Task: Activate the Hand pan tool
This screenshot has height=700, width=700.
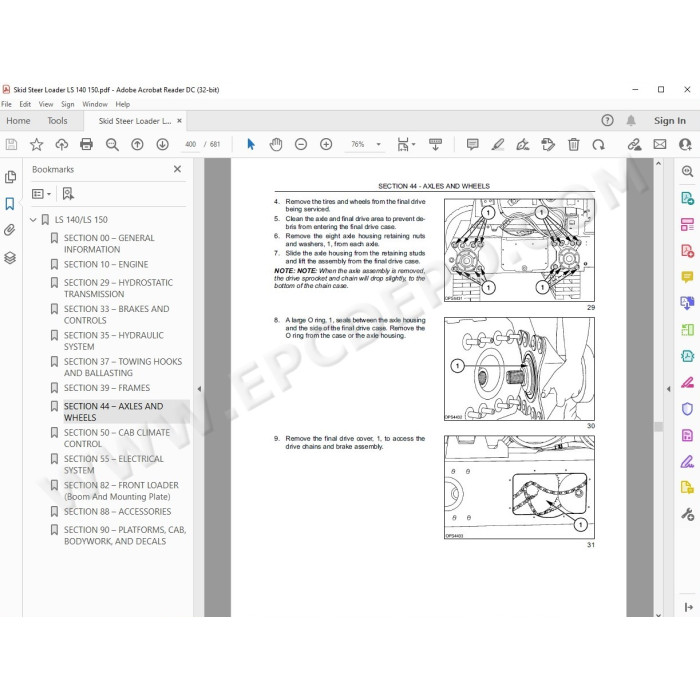Action: point(276,144)
